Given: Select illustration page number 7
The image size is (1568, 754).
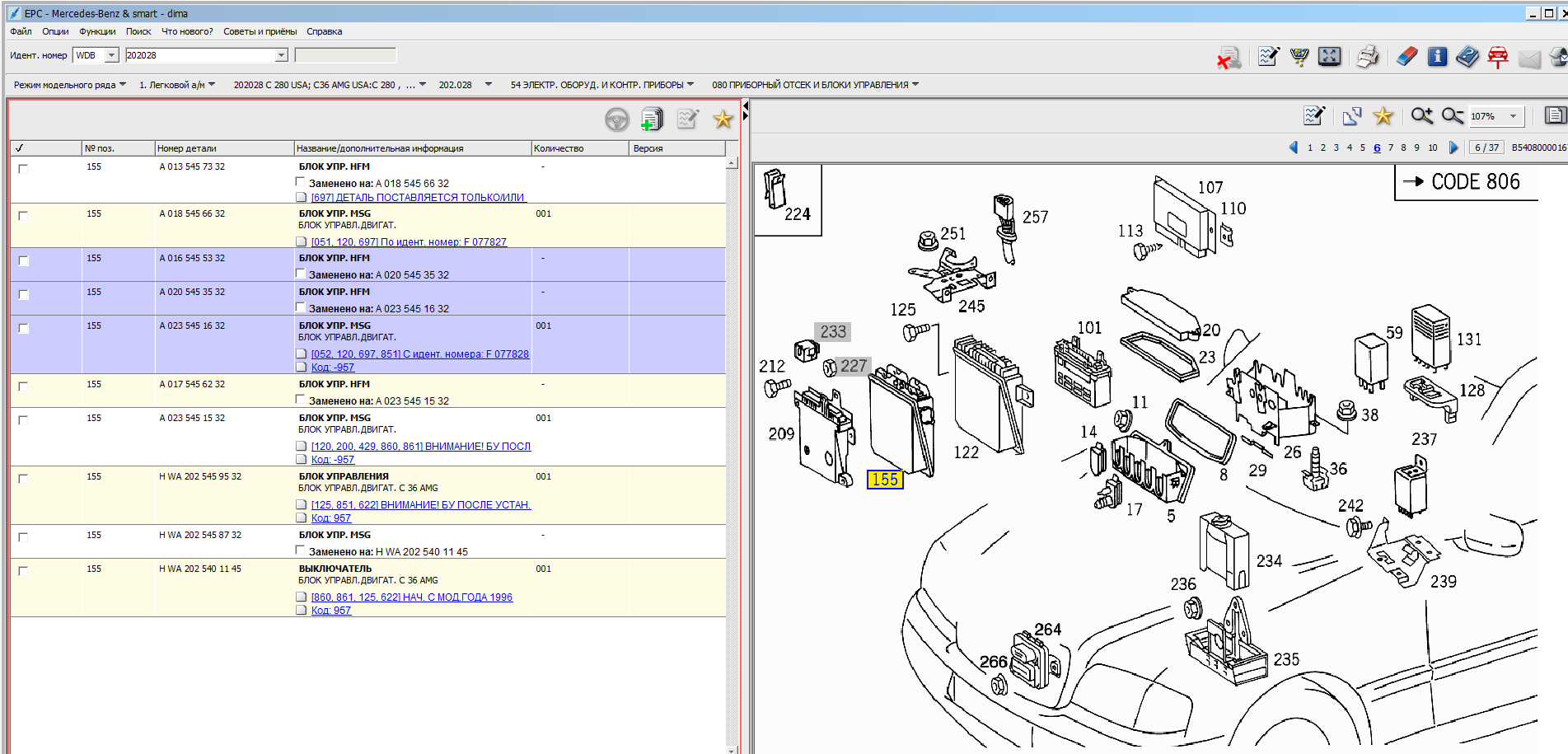Looking at the screenshot, I should 1390,148.
